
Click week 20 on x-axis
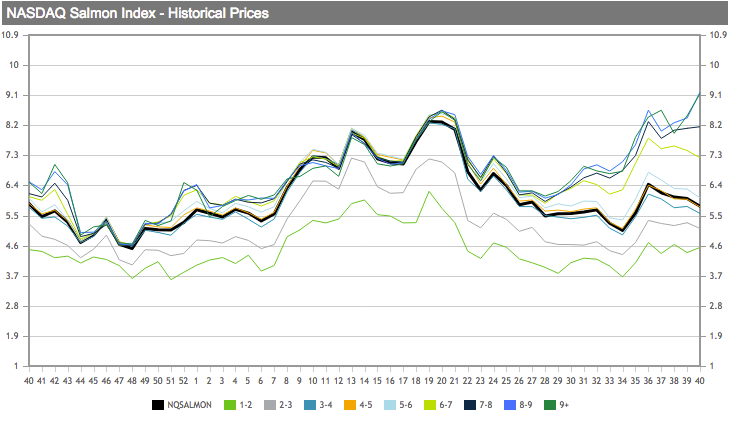click(441, 381)
